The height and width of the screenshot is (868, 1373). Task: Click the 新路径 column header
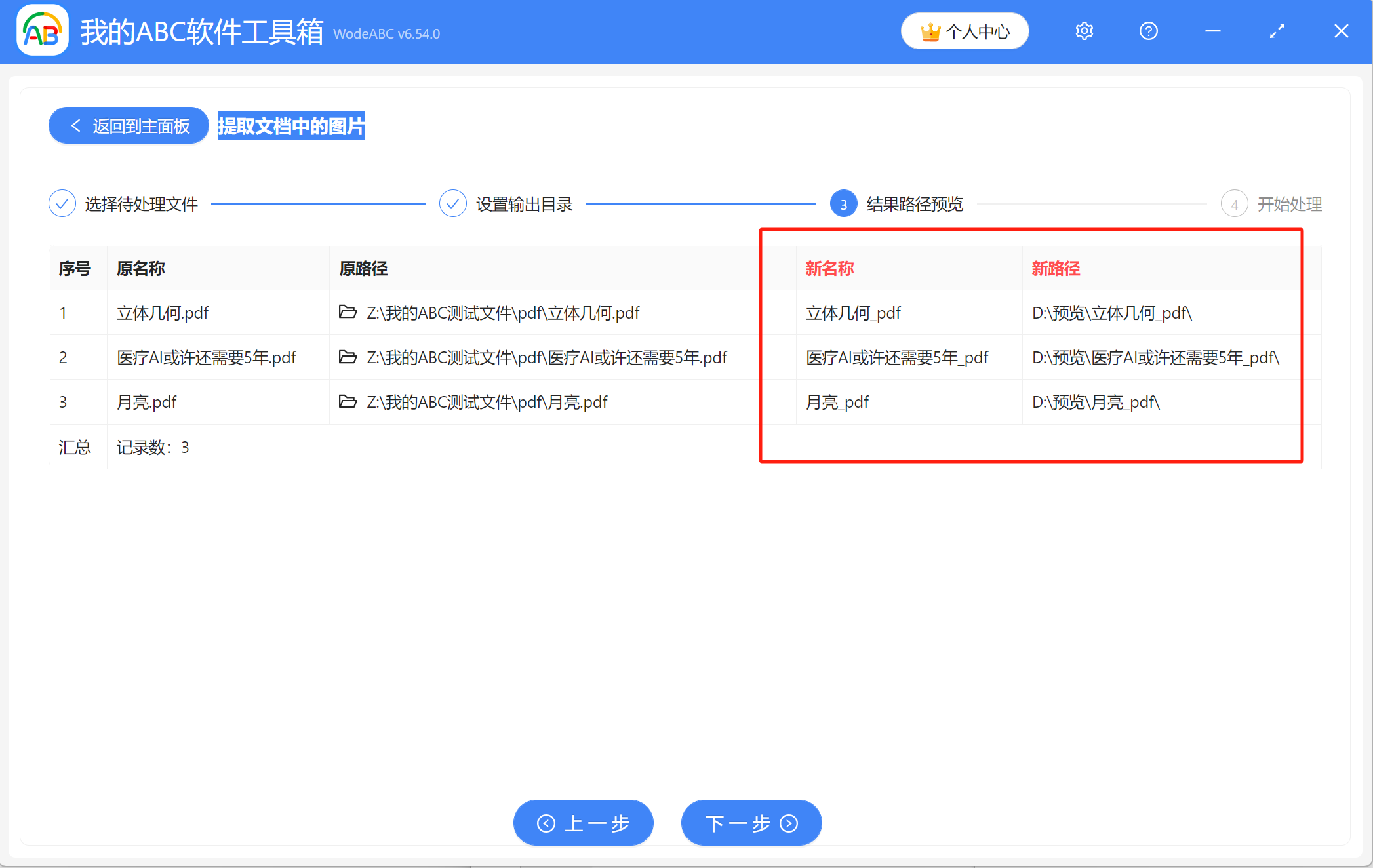(1055, 268)
